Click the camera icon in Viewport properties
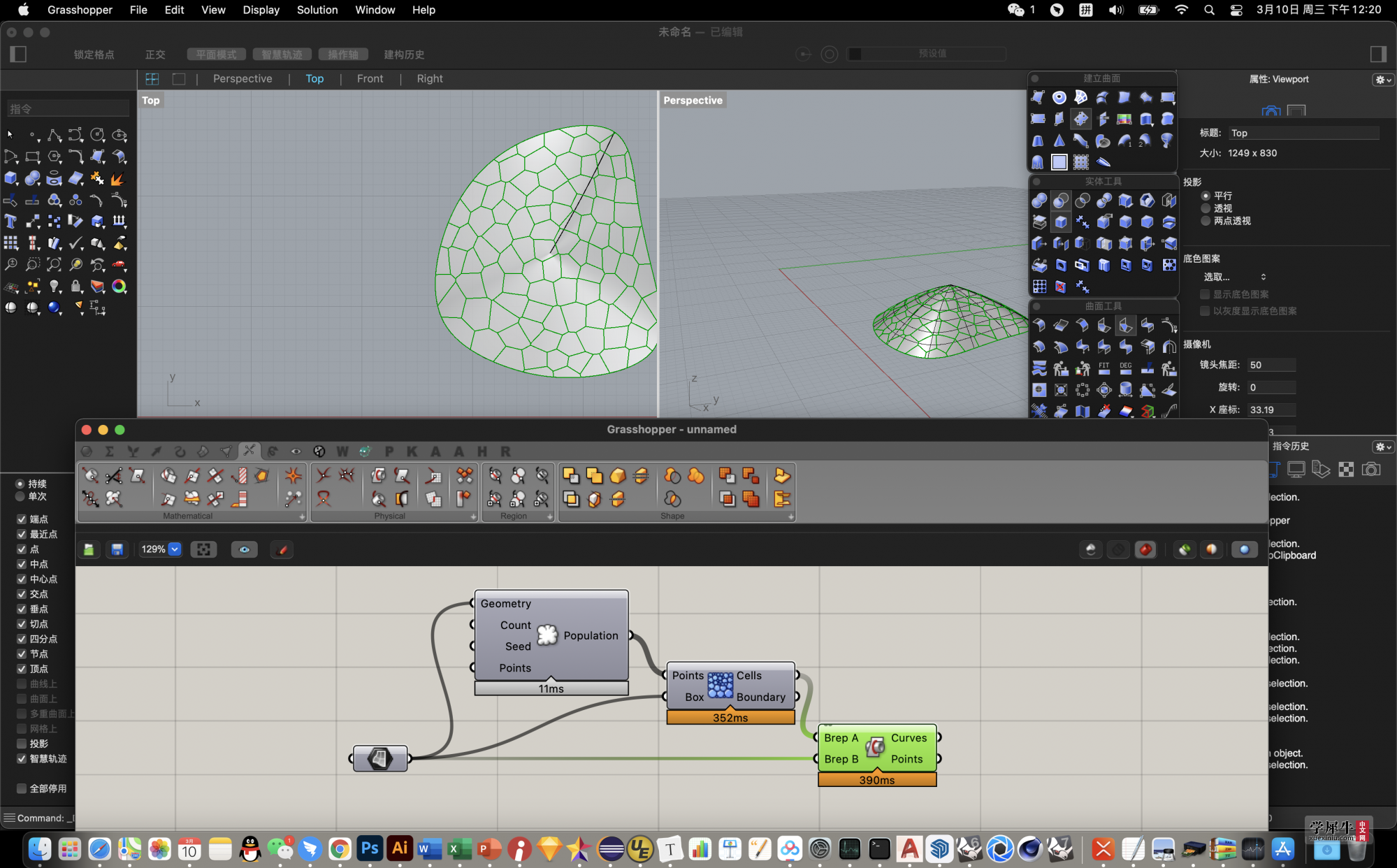This screenshot has width=1397, height=868. click(x=1271, y=111)
